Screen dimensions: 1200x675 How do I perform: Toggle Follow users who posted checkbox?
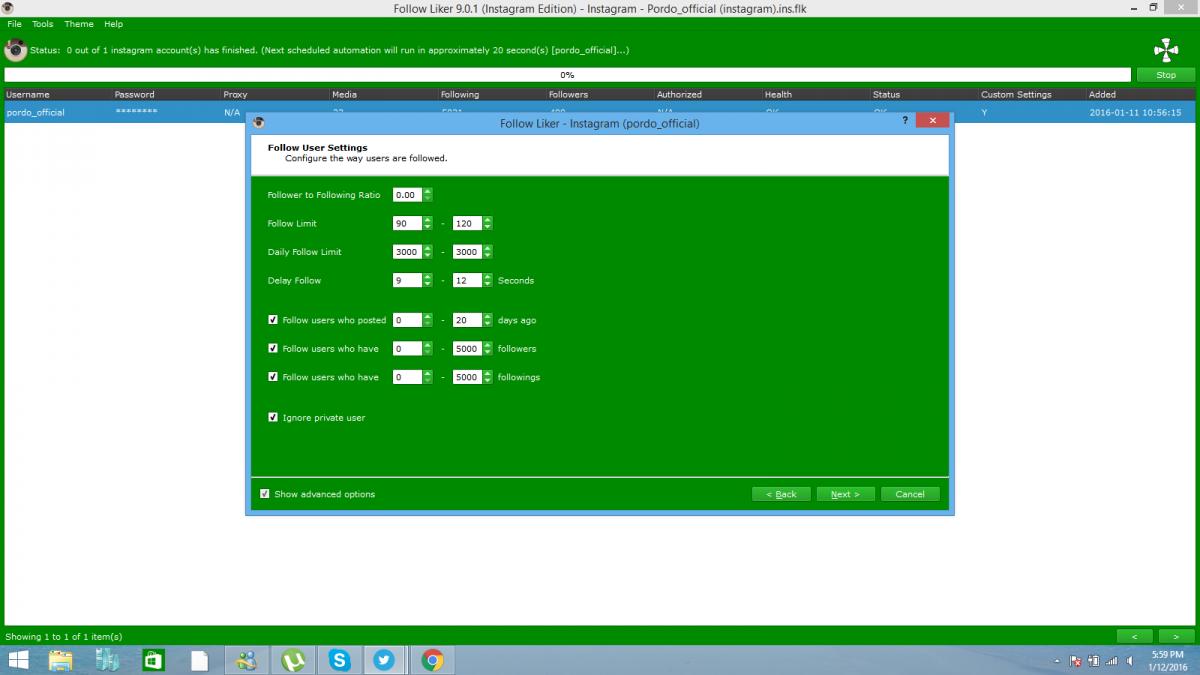pos(273,320)
